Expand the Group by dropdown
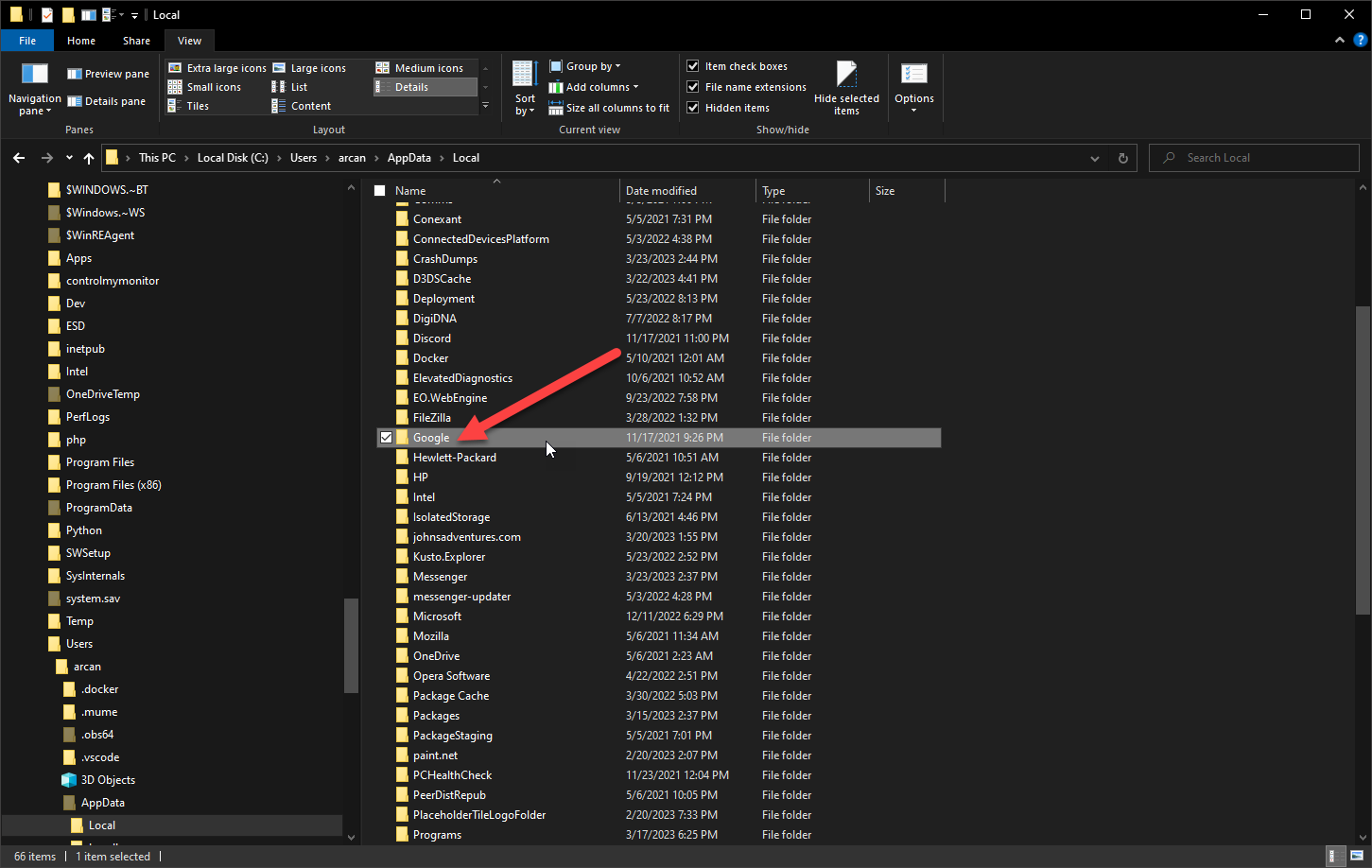This screenshot has width=1372, height=868. pyautogui.click(x=586, y=66)
